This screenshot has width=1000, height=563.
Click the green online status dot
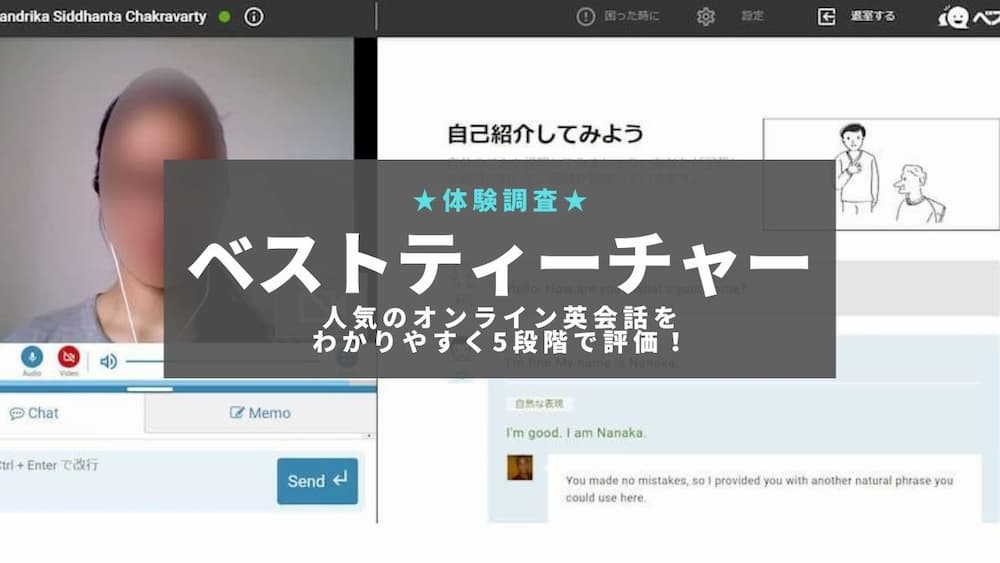coord(224,17)
